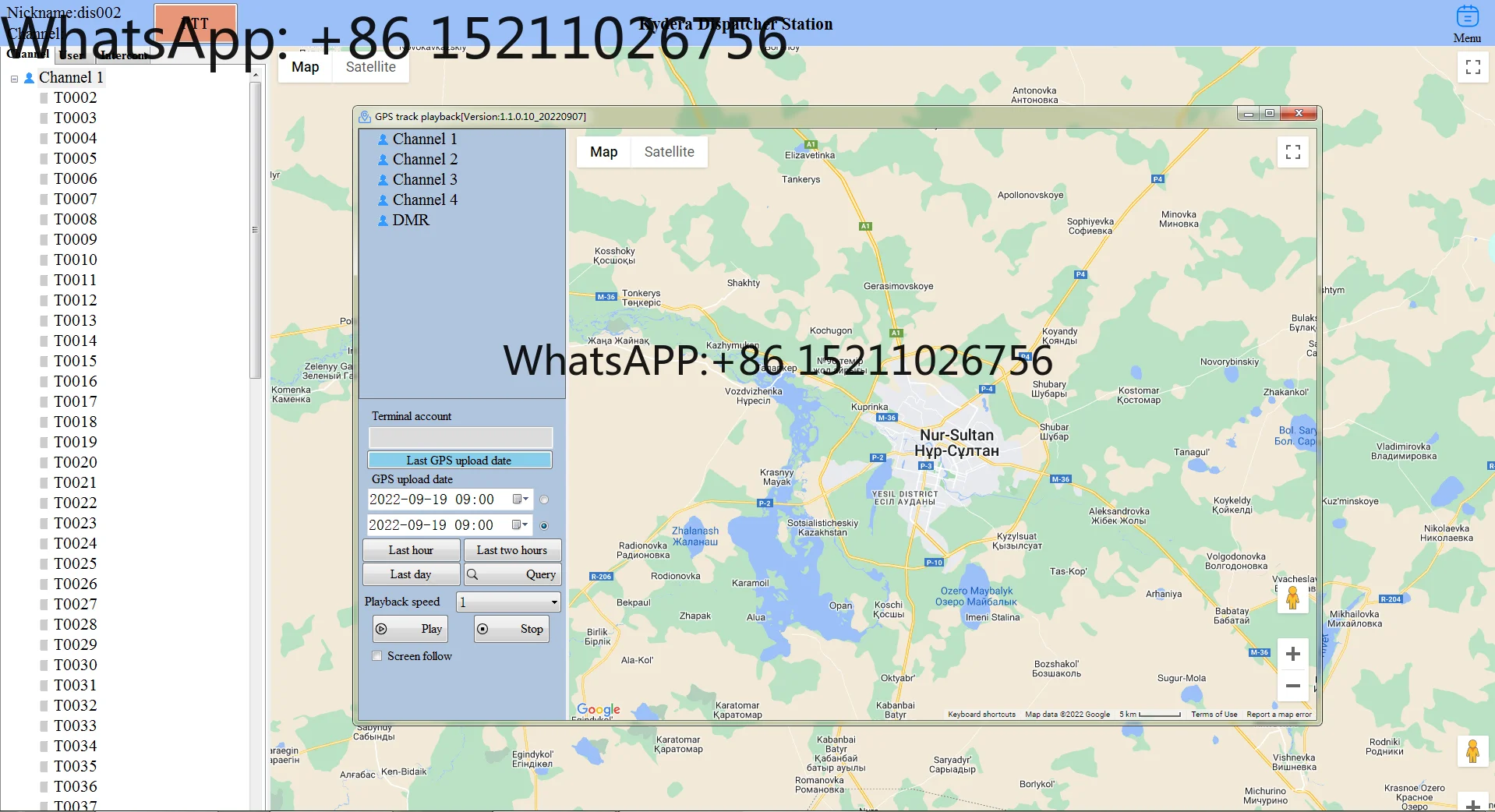Tick the T0030 checkbox
Viewport: 1495px width, 812px height.
[44, 665]
